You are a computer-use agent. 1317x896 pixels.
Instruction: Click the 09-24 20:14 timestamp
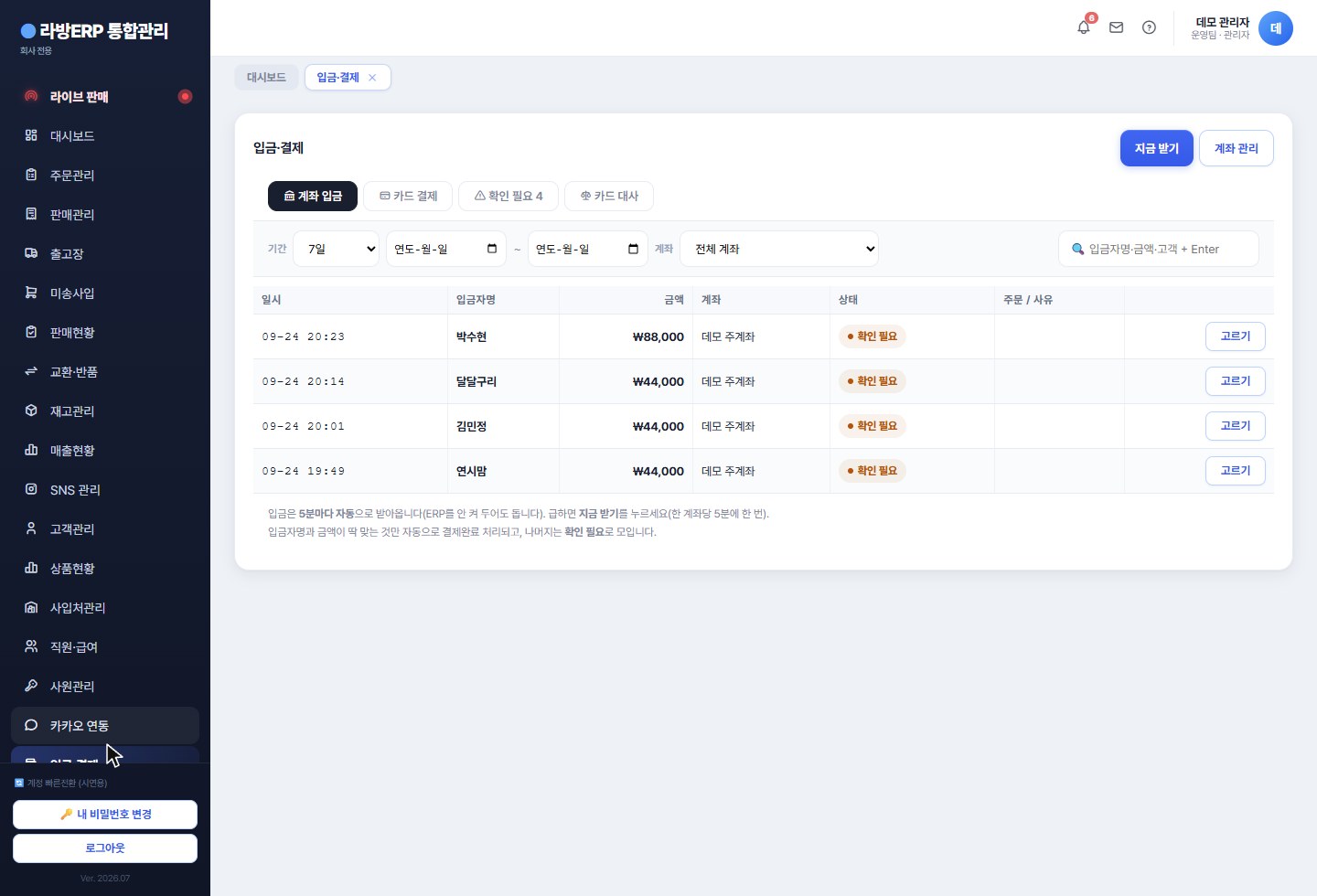[304, 381]
